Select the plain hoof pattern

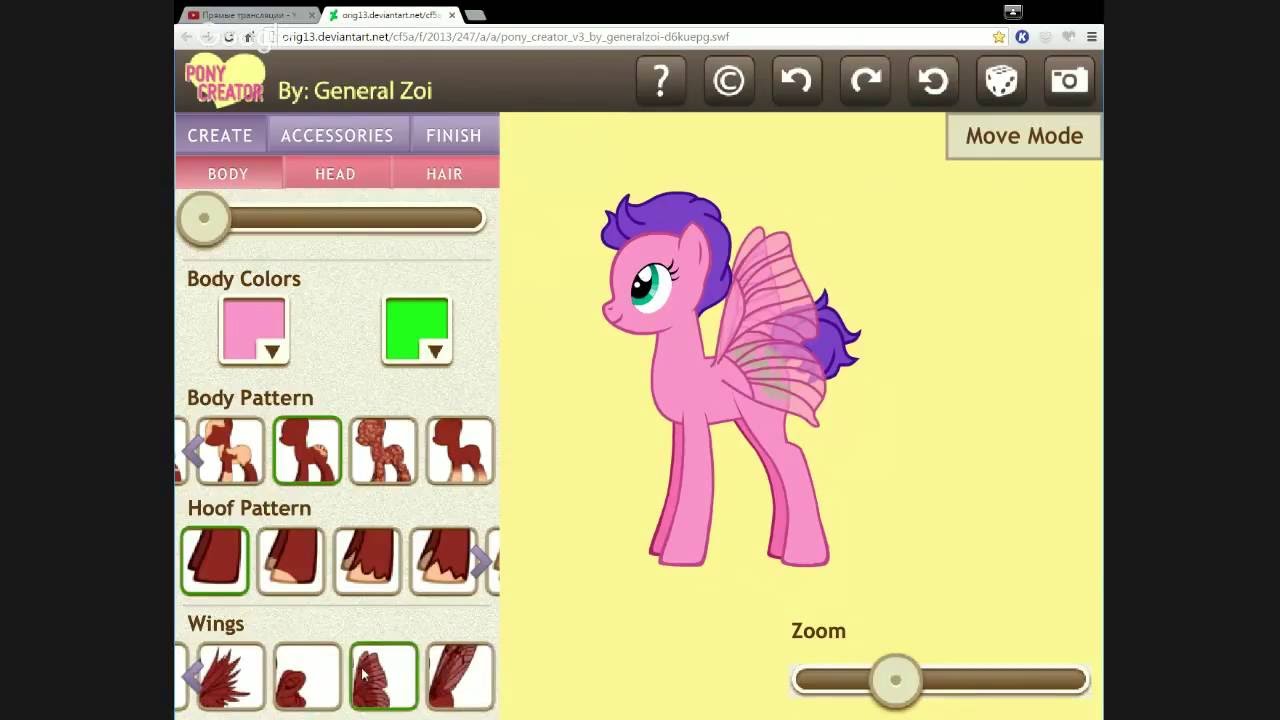pyautogui.click(x=215, y=561)
